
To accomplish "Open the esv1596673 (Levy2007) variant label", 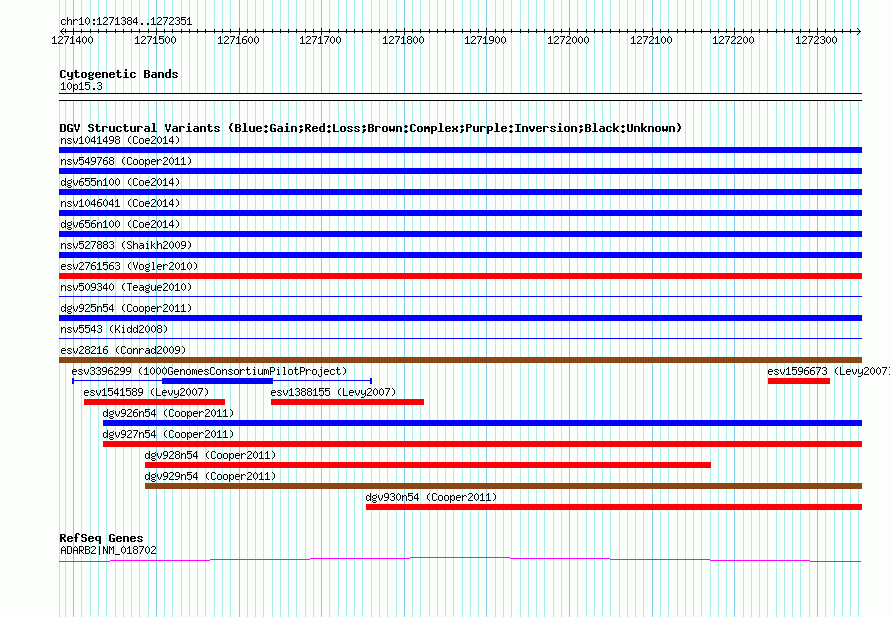I will pos(828,371).
